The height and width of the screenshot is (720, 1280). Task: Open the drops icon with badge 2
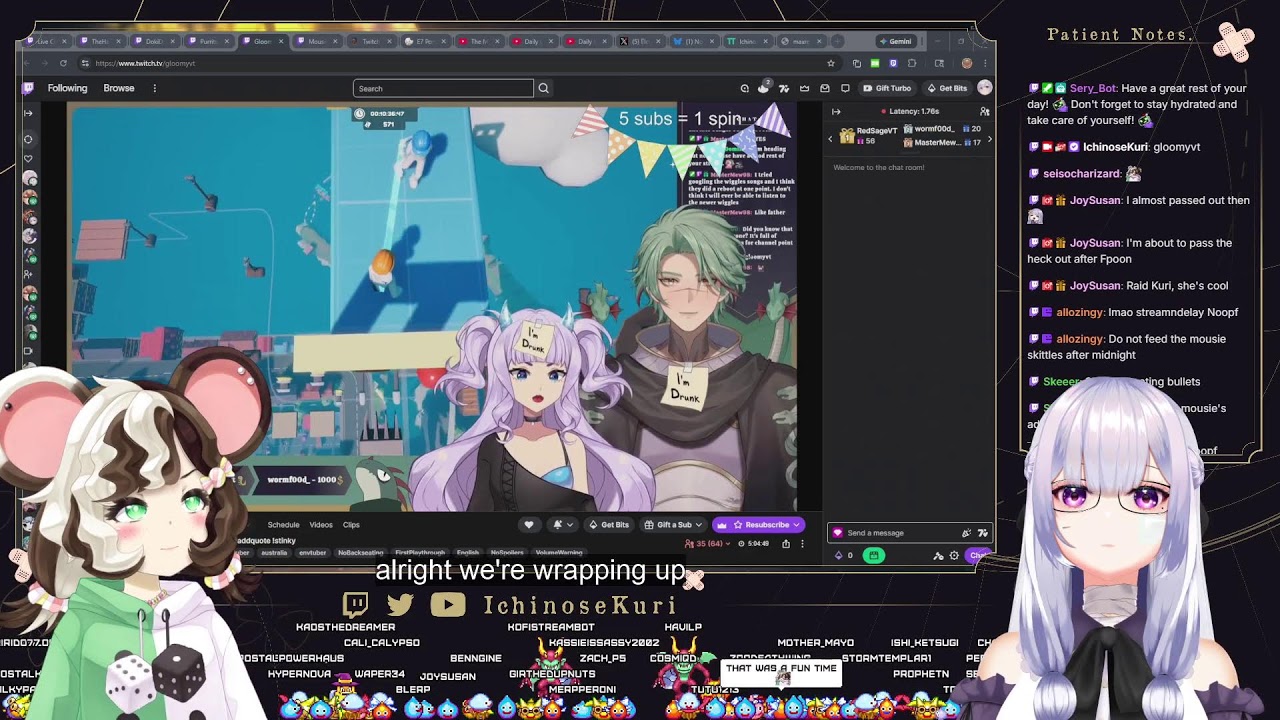764,87
